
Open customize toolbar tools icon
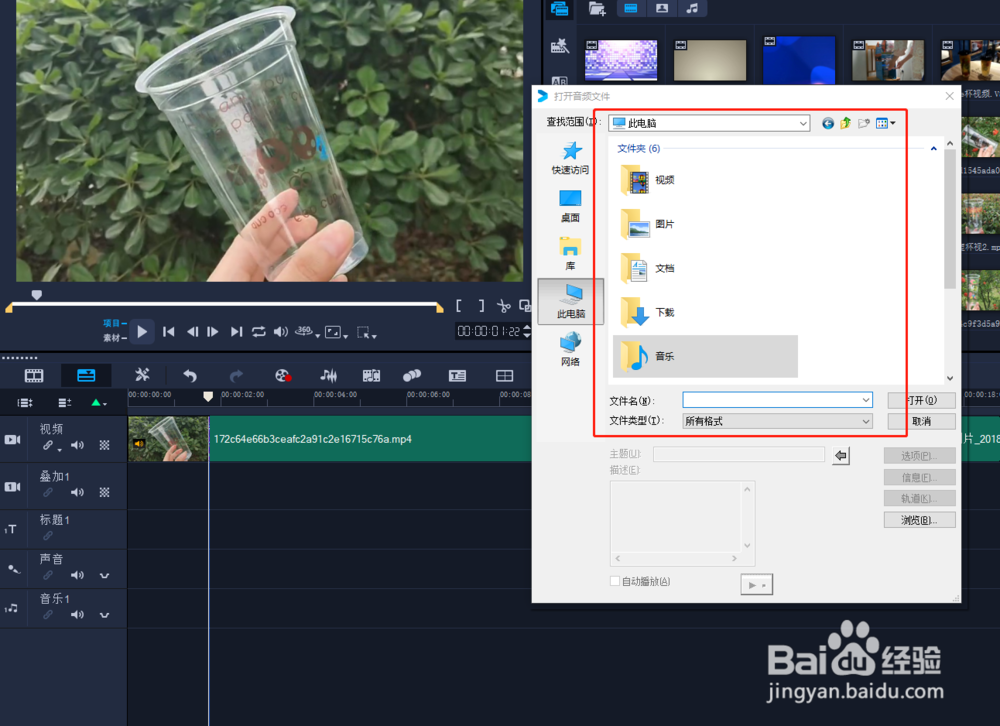[142, 375]
